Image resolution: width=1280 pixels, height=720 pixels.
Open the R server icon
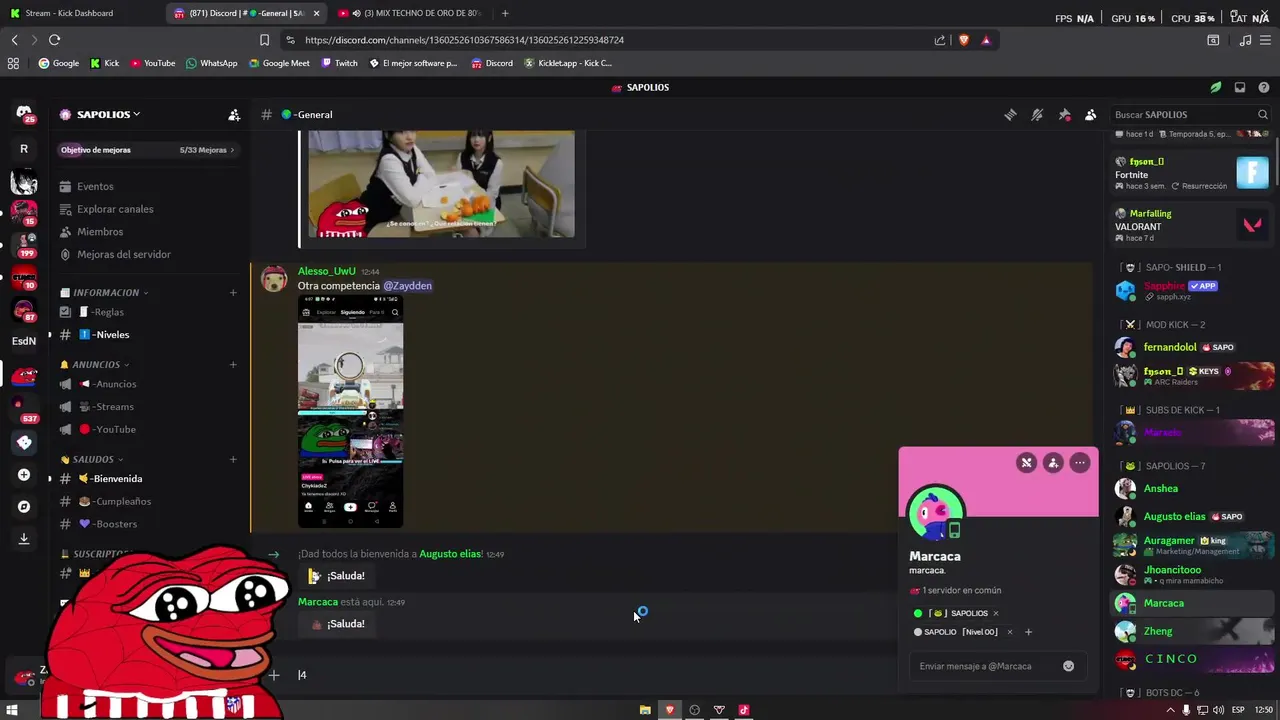pyautogui.click(x=24, y=149)
